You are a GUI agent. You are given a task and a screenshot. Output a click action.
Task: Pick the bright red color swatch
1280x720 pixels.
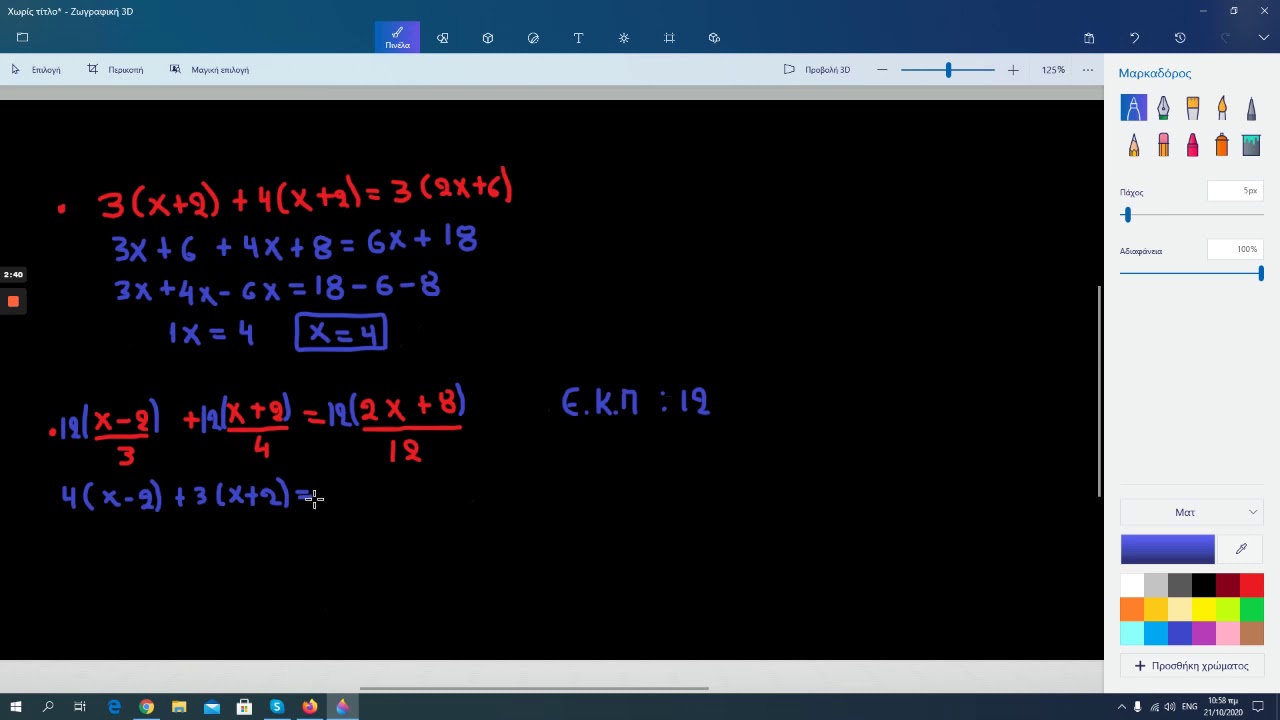[x=1252, y=585]
